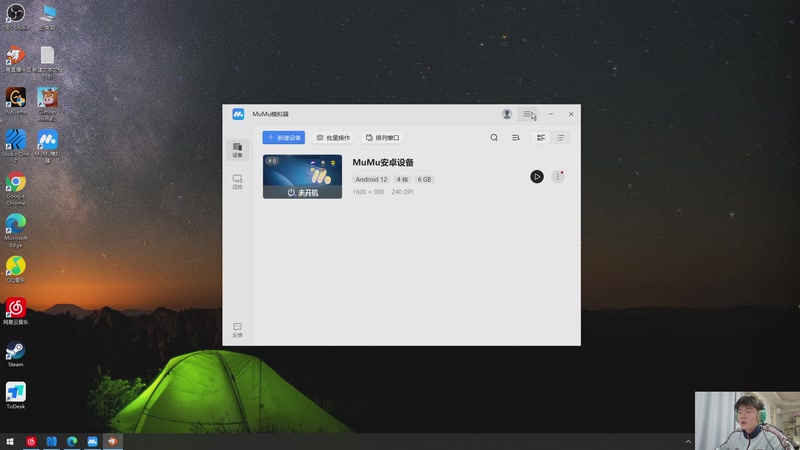Viewport: 800px width, 450px height.
Task: Open the MuMu模拟器 desktop shortcut
Action: 47,146
